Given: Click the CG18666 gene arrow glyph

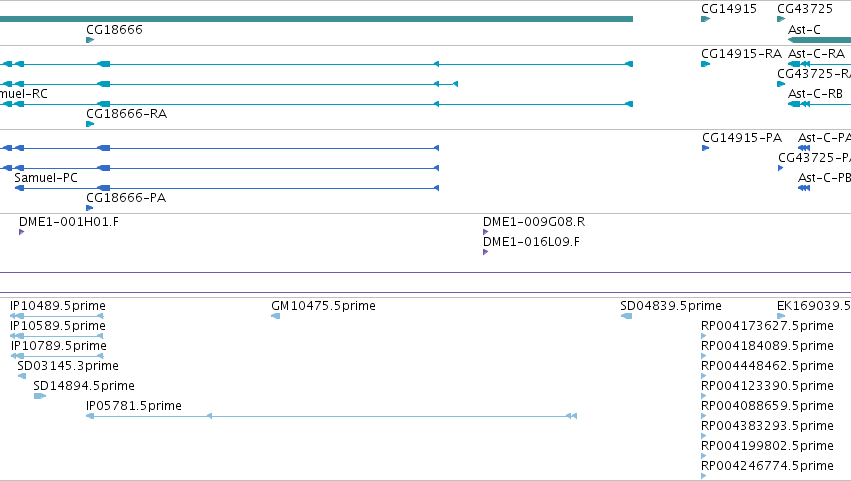Looking at the screenshot, I should [x=90, y=40].
